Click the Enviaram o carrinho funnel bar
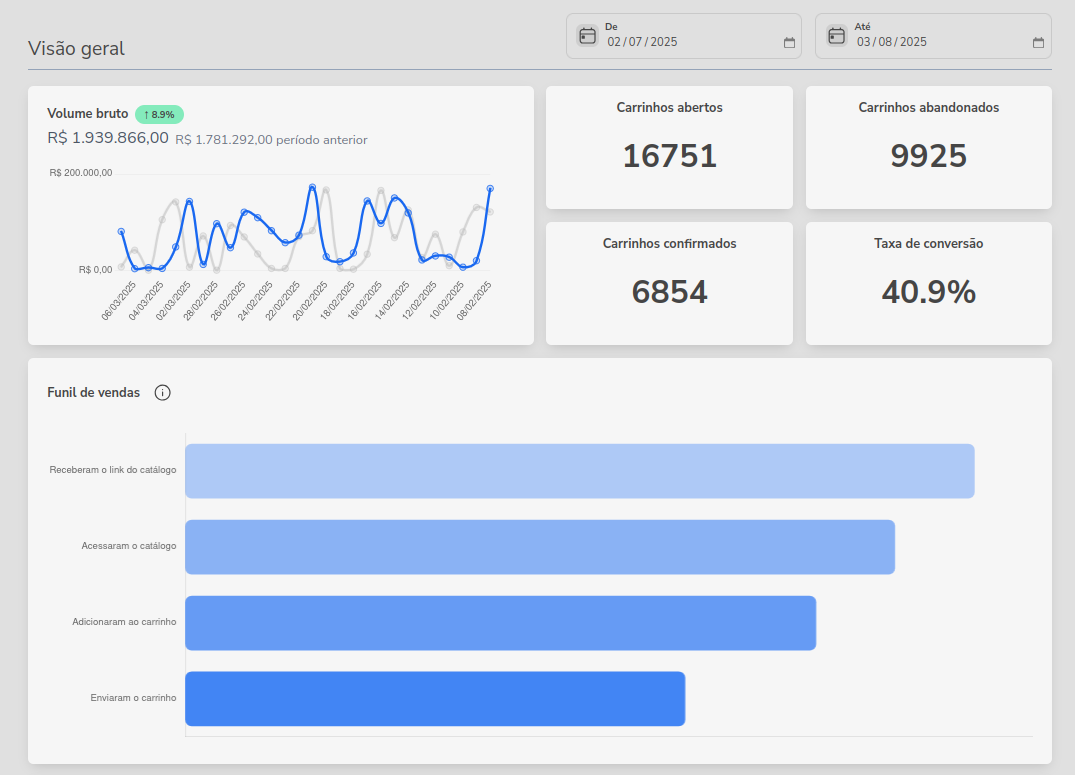 [435, 699]
